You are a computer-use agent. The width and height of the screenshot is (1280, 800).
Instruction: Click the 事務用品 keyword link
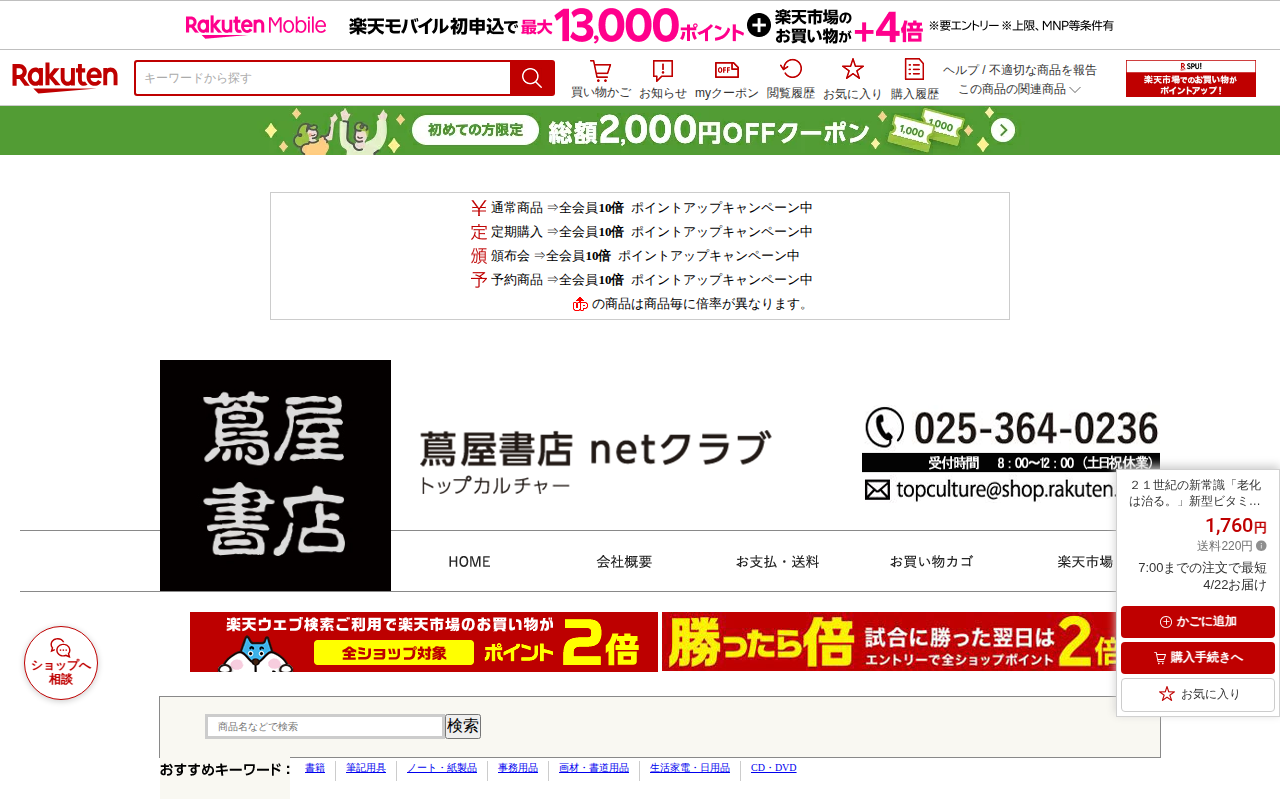pyautogui.click(x=518, y=768)
